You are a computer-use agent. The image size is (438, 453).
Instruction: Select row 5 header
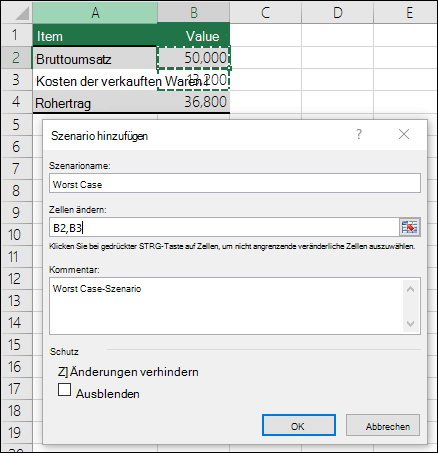16,124
